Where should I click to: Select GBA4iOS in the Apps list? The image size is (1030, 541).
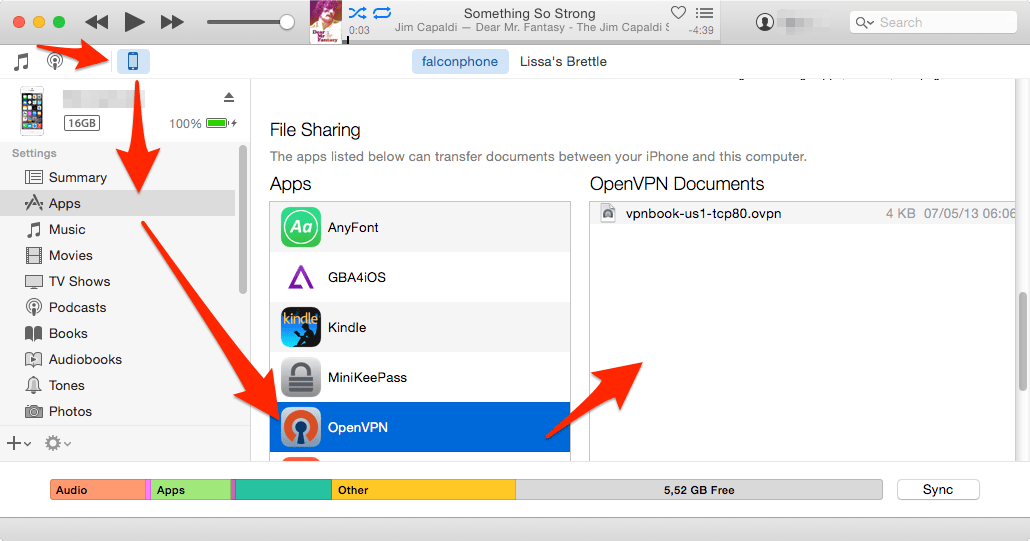pos(420,277)
